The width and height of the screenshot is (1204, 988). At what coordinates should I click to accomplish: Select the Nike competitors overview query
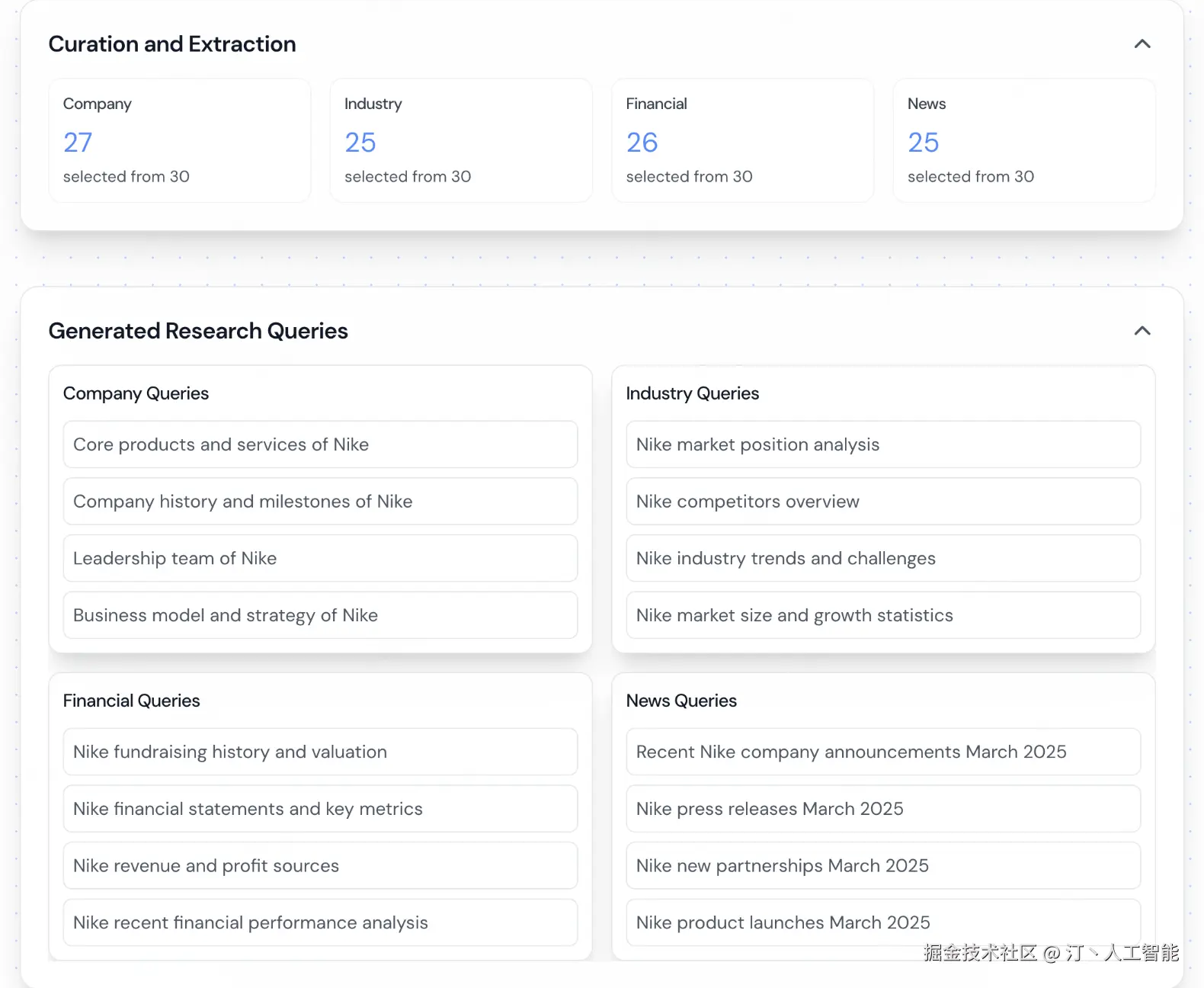[x=882, y=502]
